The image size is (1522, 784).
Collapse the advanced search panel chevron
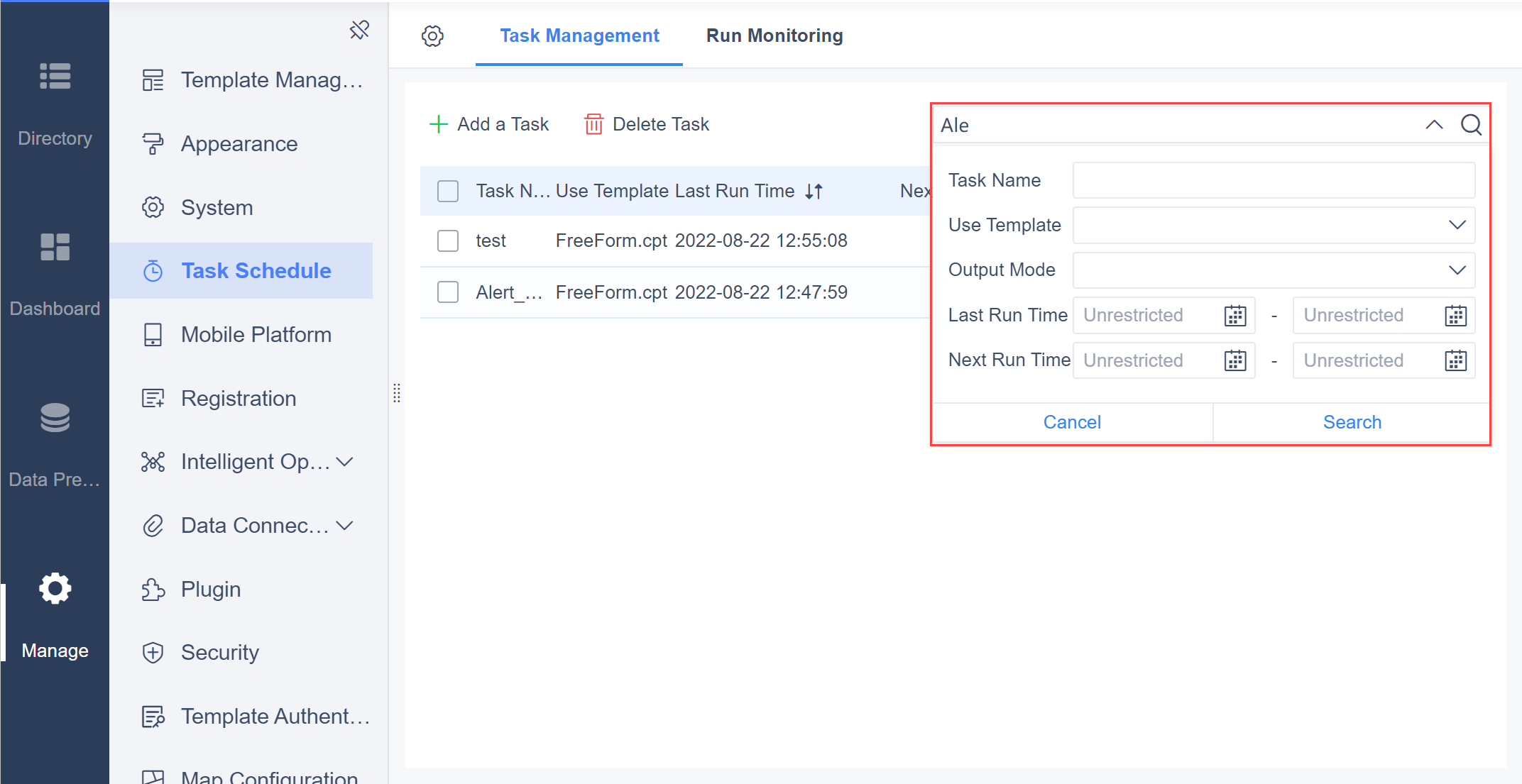pos(1434,125)
